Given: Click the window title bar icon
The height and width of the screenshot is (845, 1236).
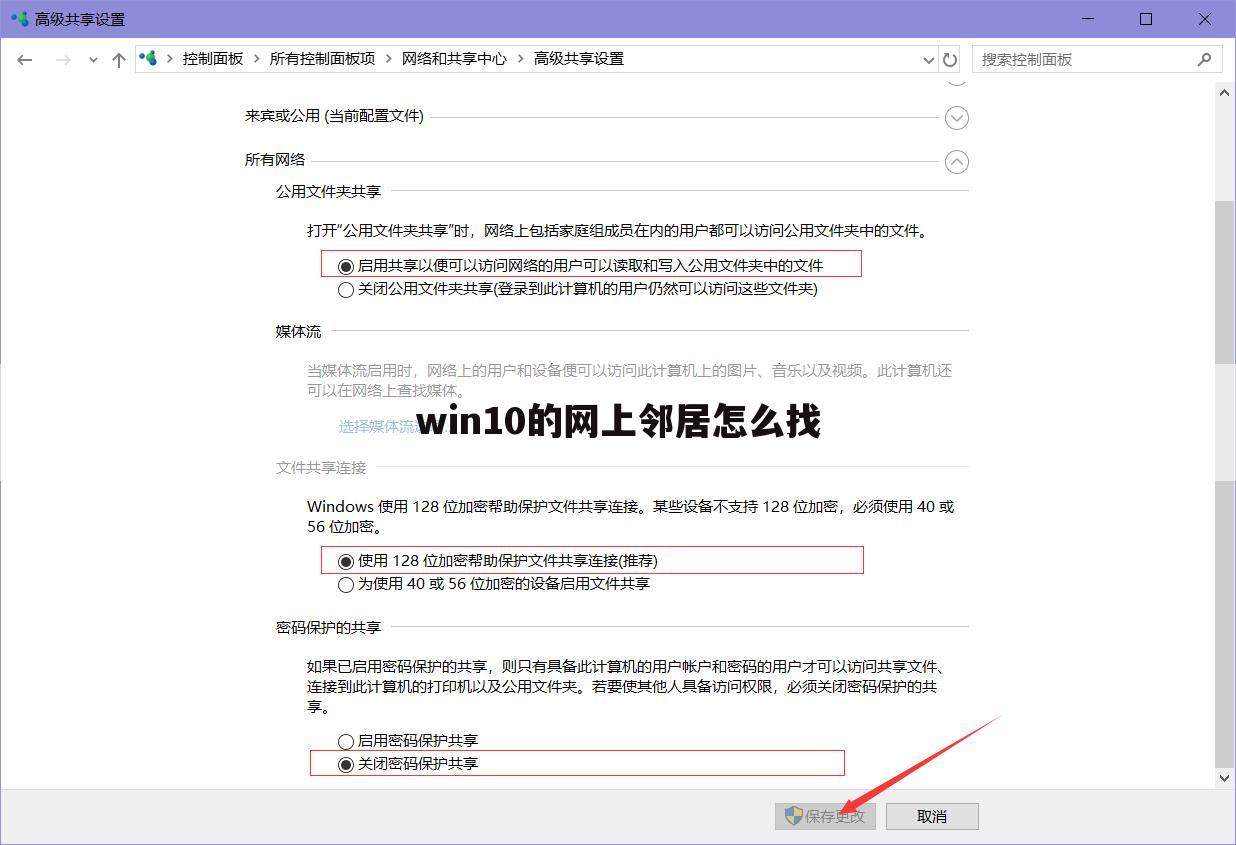Looking at the screenshot, I should (x=19, y=19).
